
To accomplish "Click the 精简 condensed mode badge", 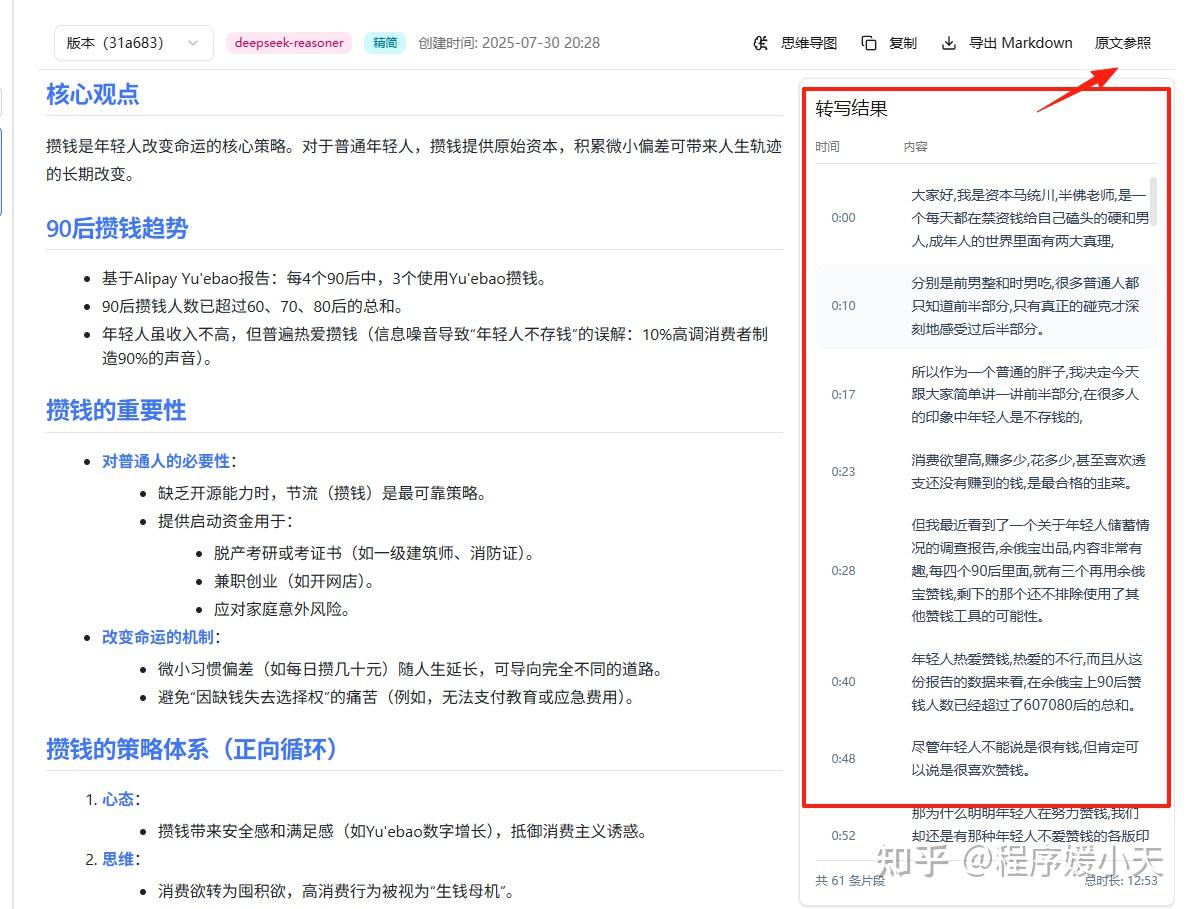I will click(x=384, y=43).
